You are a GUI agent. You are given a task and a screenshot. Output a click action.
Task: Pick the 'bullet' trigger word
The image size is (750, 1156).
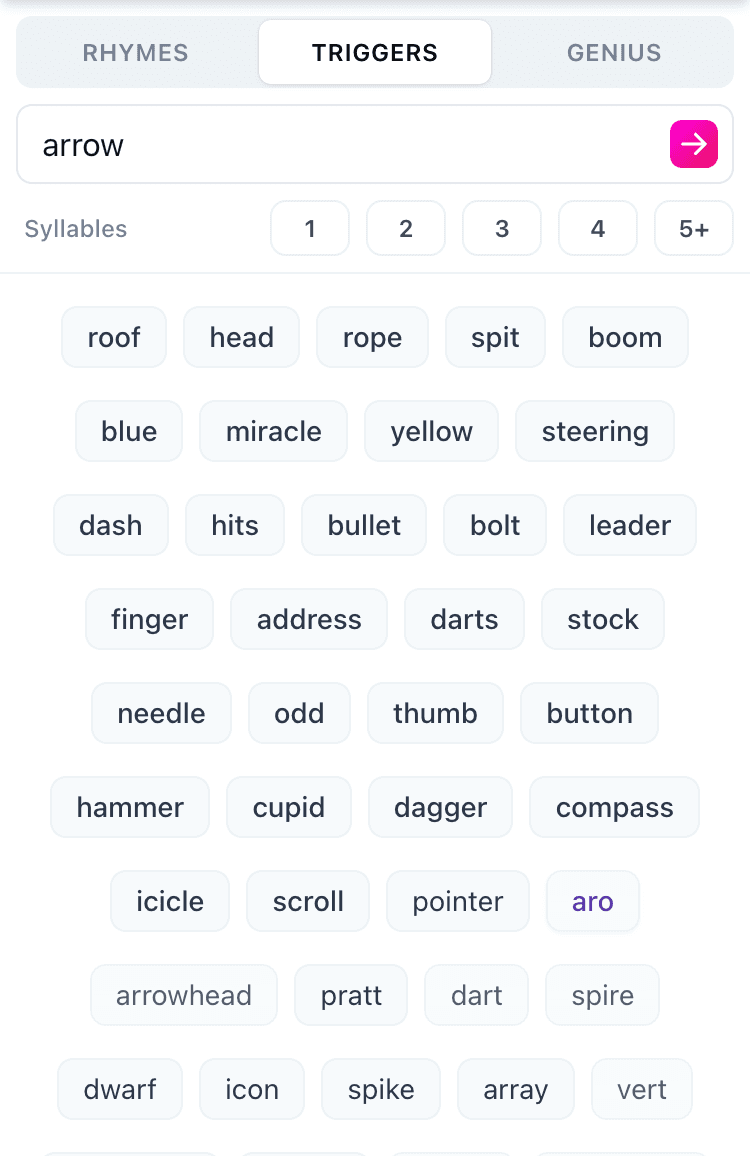[363, 525]
